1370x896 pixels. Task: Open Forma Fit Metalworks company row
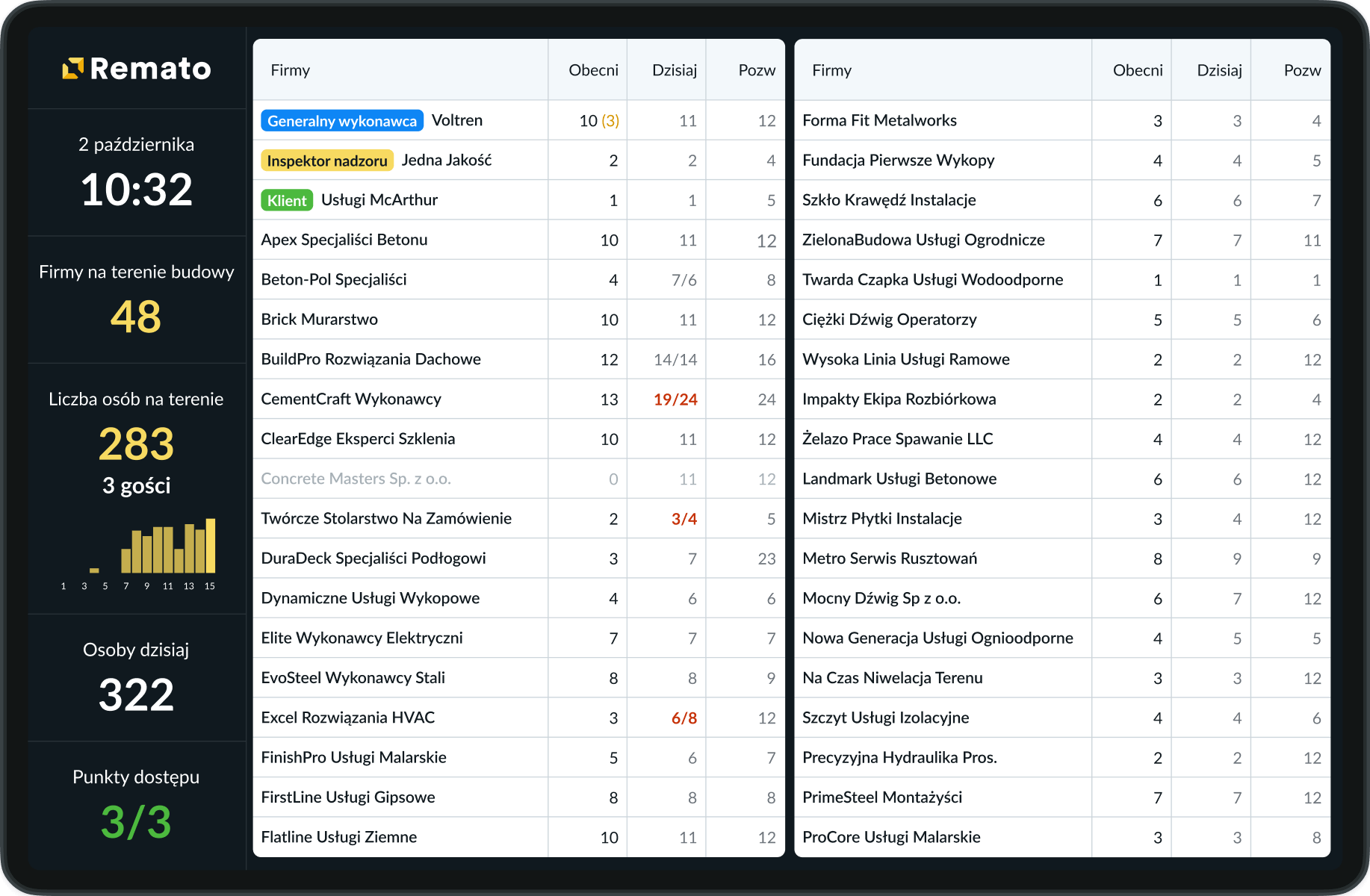point(878,120)
